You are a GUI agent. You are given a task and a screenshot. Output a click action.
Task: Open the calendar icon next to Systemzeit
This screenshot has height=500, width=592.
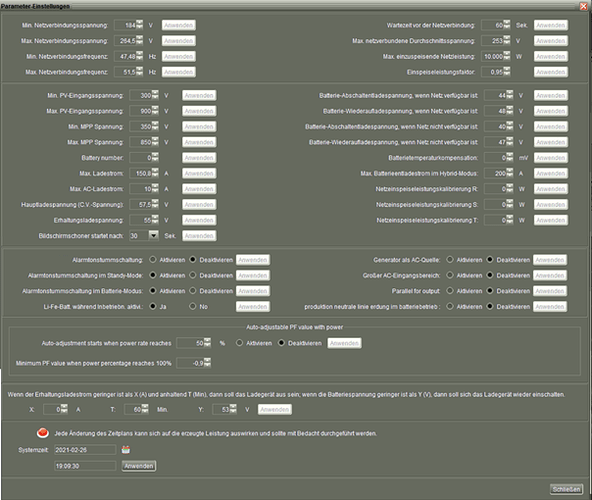126,449
